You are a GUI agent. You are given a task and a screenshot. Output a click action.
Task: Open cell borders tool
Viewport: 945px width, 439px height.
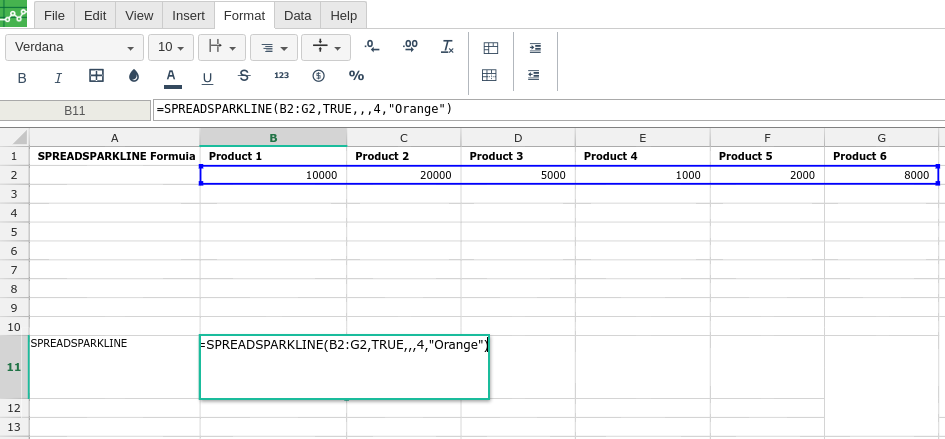pos(96,75)
